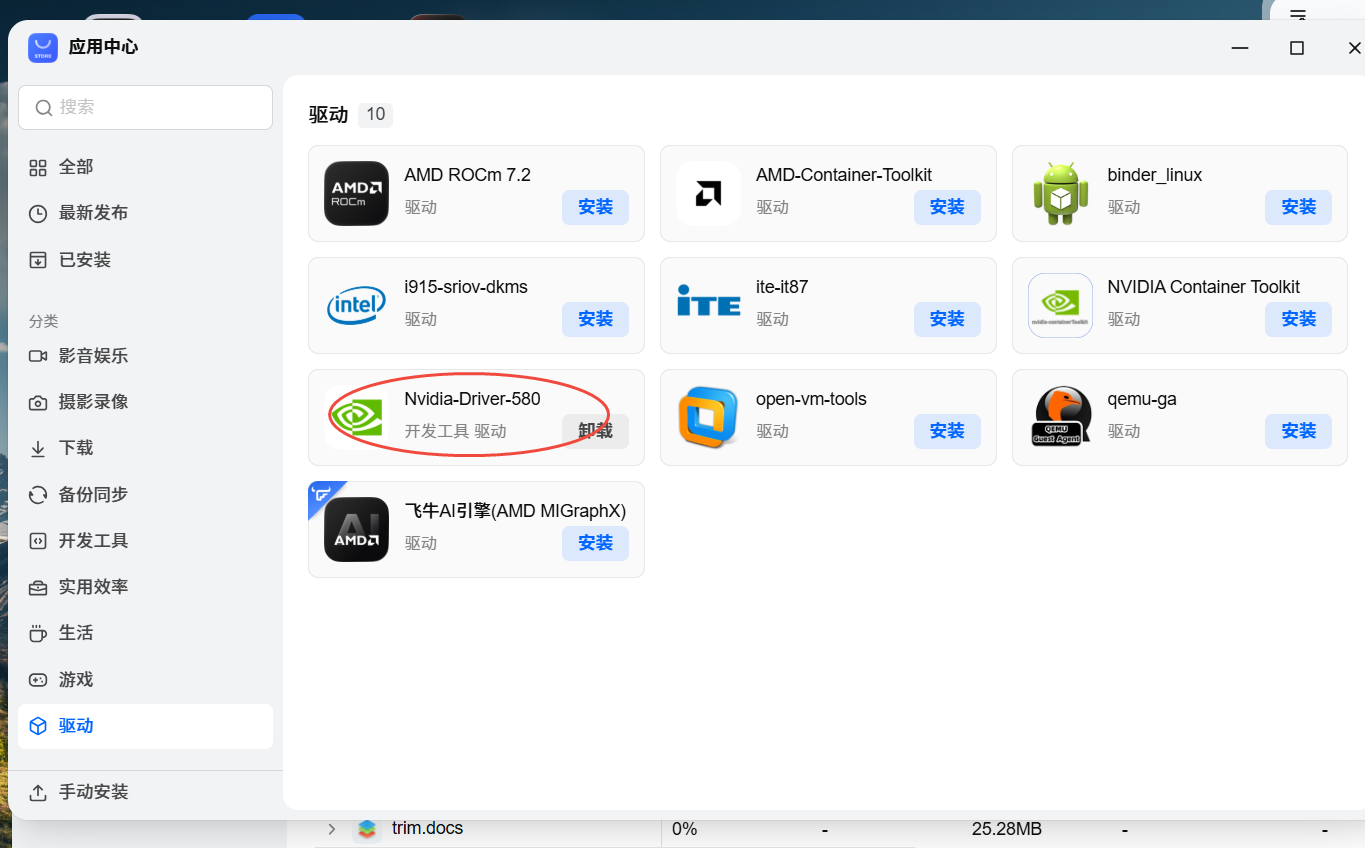Open the binder_linux Android robot icon
The width and height of the screenshot is (1365, 848).
pos(1060,193)
